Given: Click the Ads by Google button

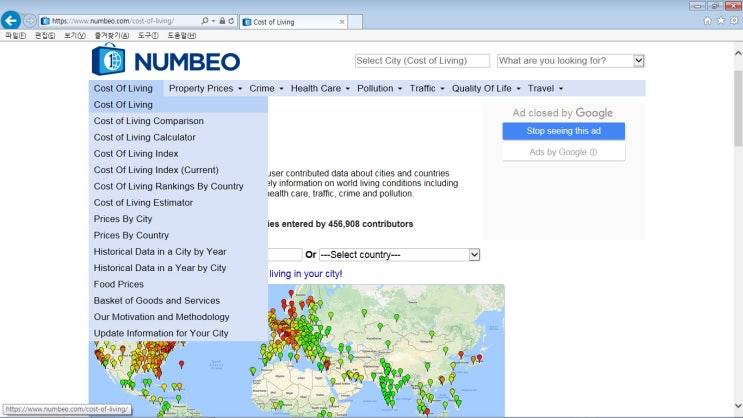Looking at the screenshot, I should coord(563,152).
